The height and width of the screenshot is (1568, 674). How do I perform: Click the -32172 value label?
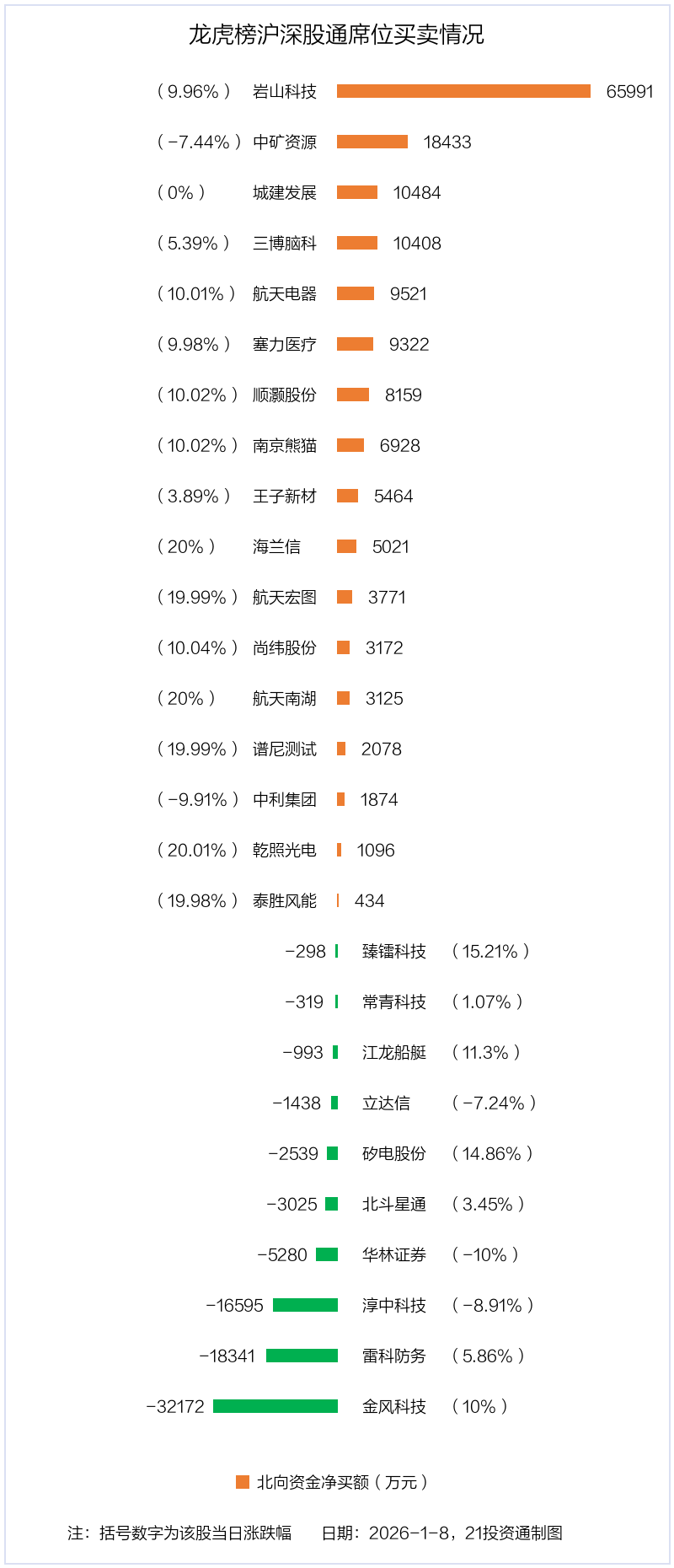(x=175, y=1406)
